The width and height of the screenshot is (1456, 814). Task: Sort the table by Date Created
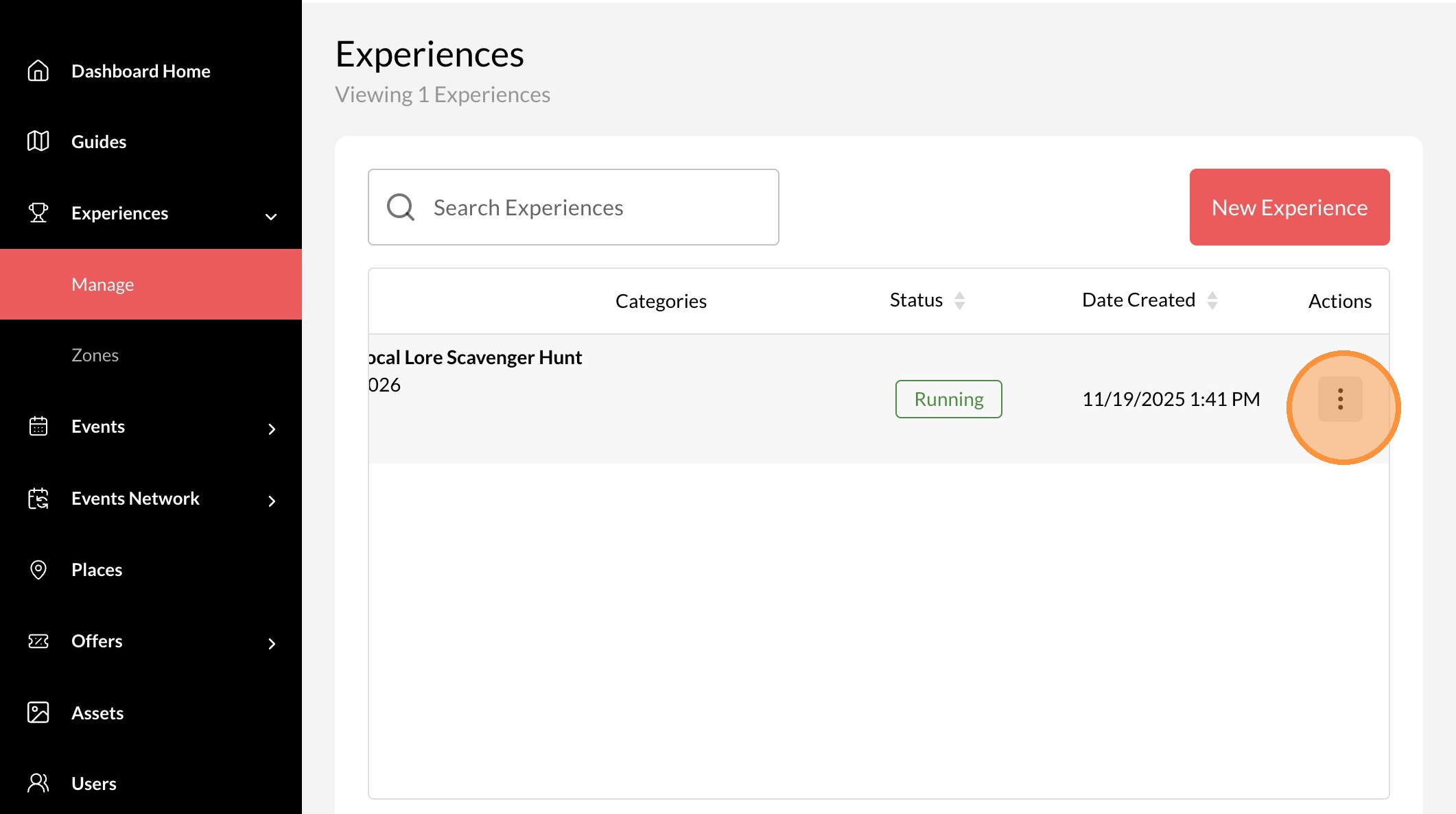point(1212,300)
